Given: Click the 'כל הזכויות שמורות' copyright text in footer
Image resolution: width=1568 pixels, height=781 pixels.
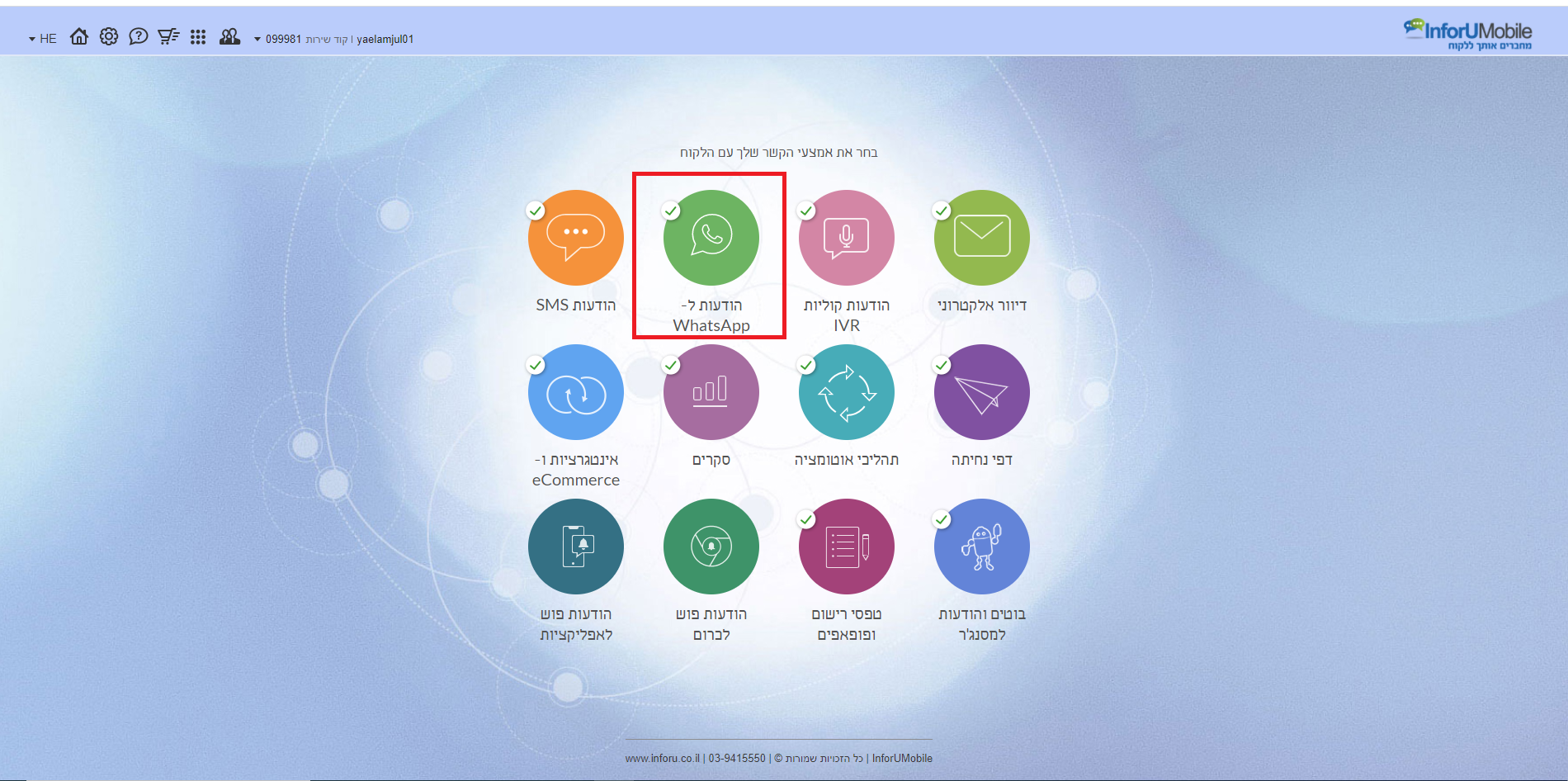Looking at the screenshot, I should tap(824, 758).
